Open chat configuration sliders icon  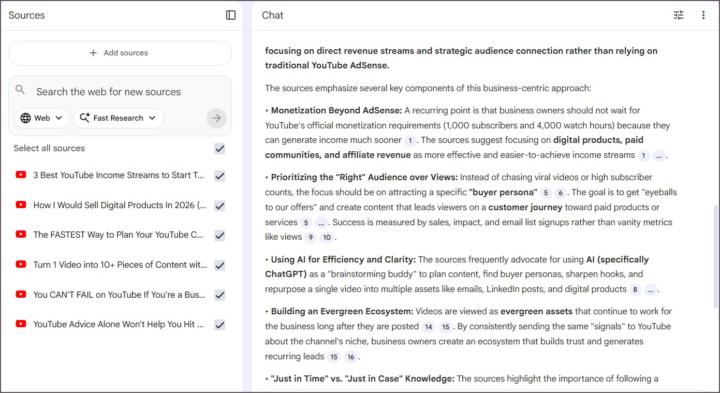pyautogui.click(x=678, y=15)
